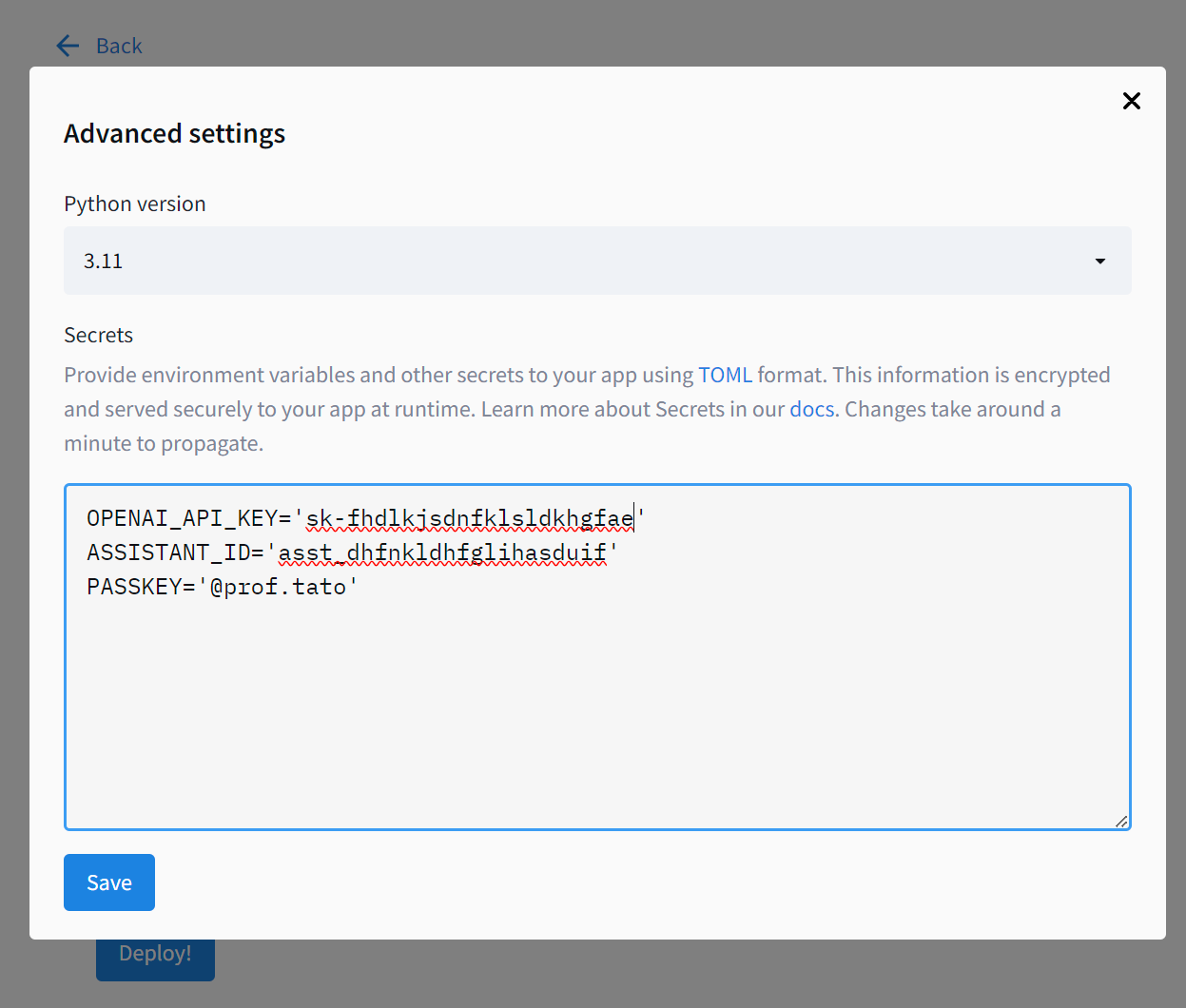Place cursor on the ASSISTANT_ID variable name
This screenshot has height=1008, width=1186.
pyautogui.click(x=168, y=552)
